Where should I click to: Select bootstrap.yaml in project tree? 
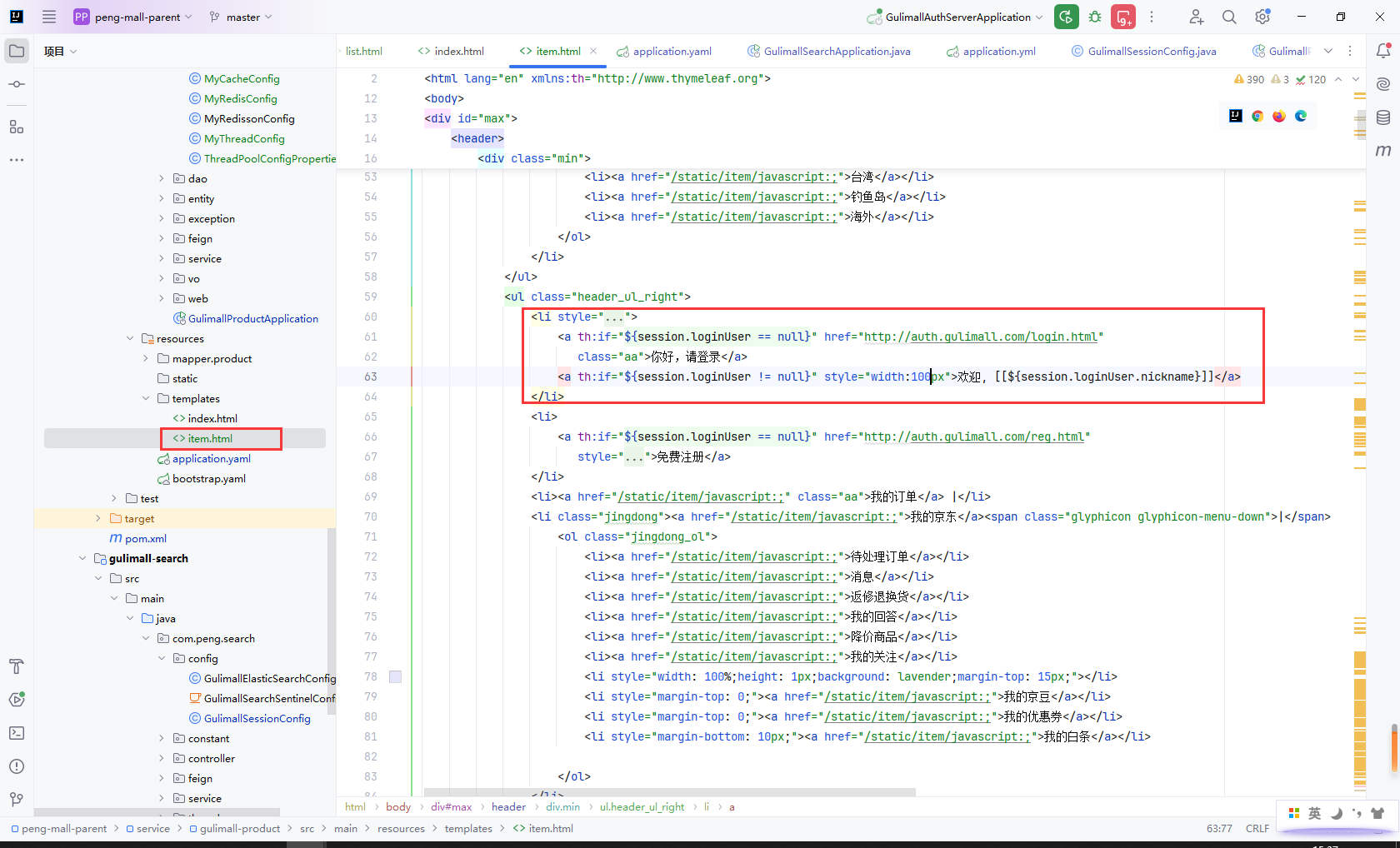pyautogui.click(x=202, y=478)
